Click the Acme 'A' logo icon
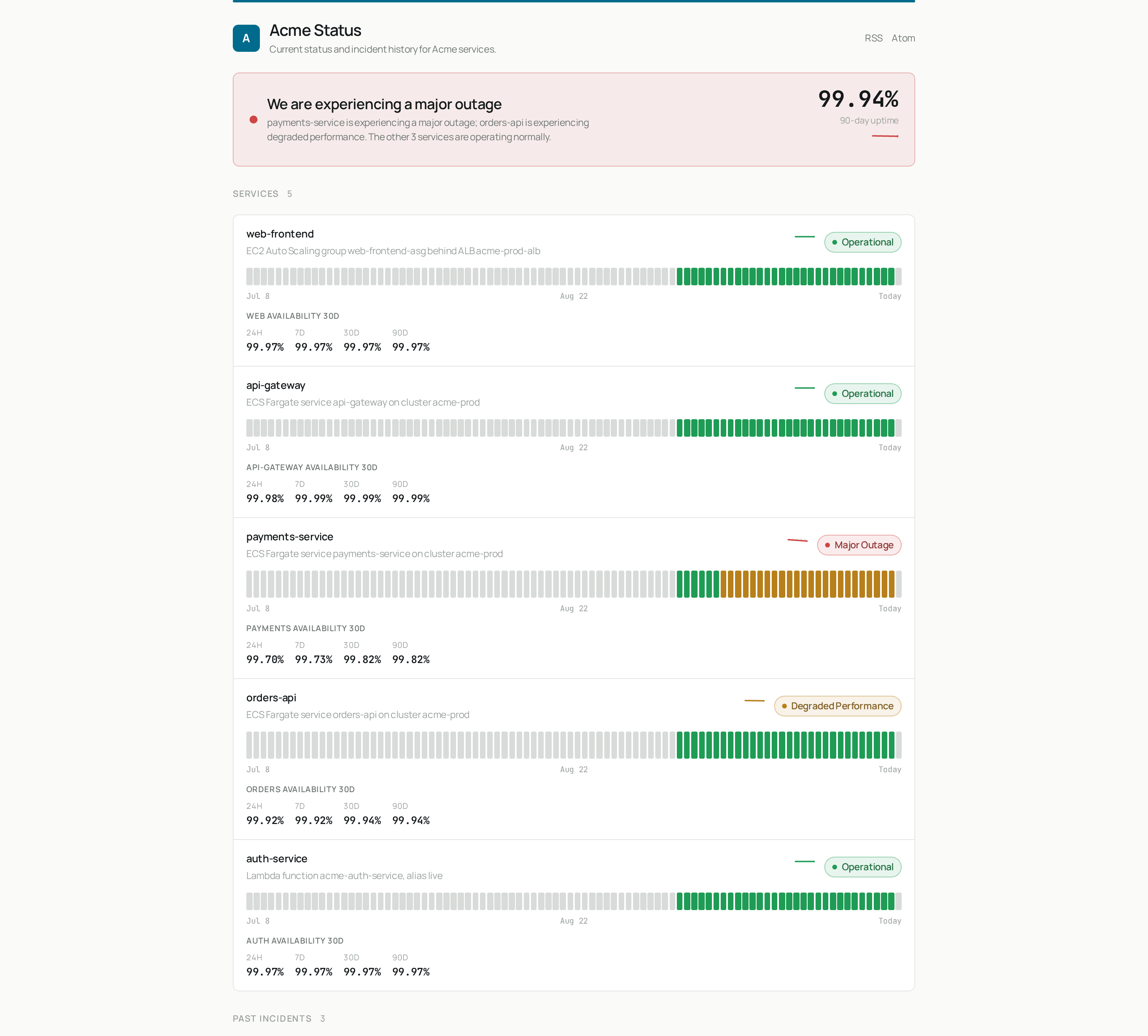1148x1036 pixels. (x=246, y=38)
